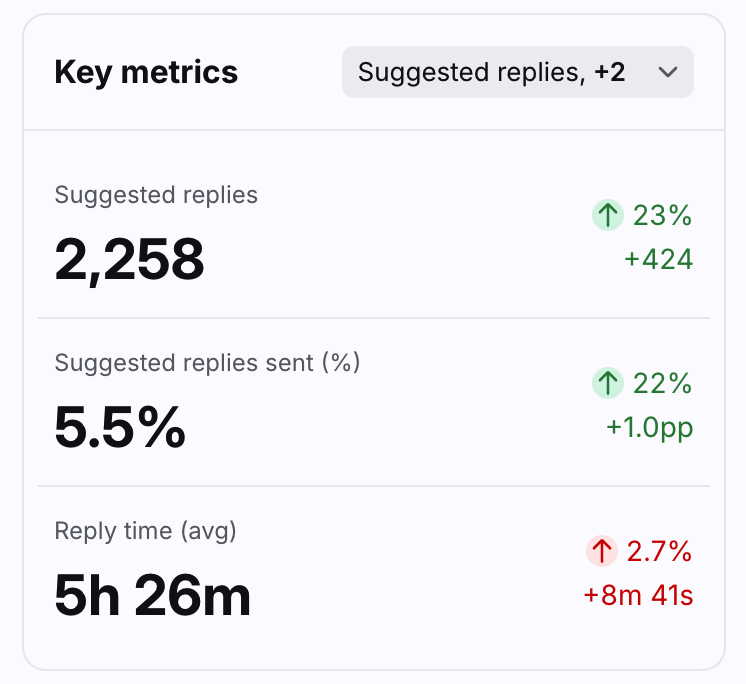The width and height of the screenshot is (746, 684).
Task: Click the 2.7% change indicator
Action: [659, 551]
